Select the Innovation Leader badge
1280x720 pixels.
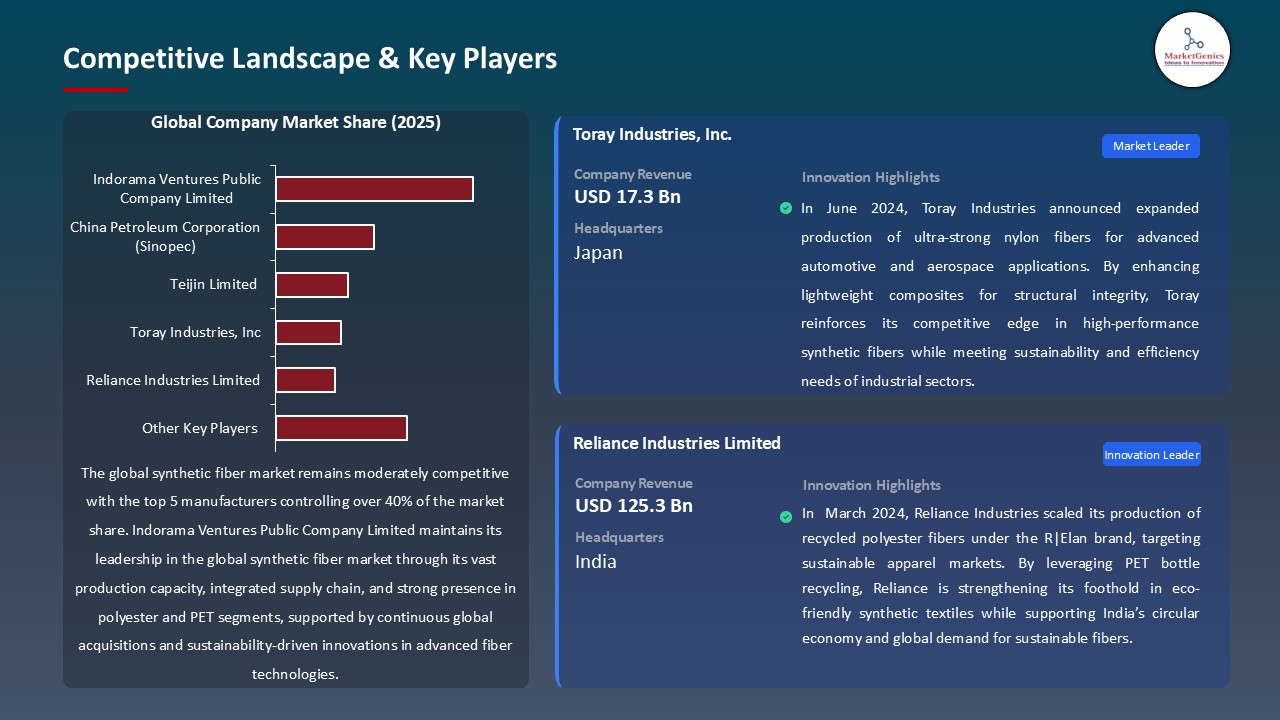(x=1151, y=455)
